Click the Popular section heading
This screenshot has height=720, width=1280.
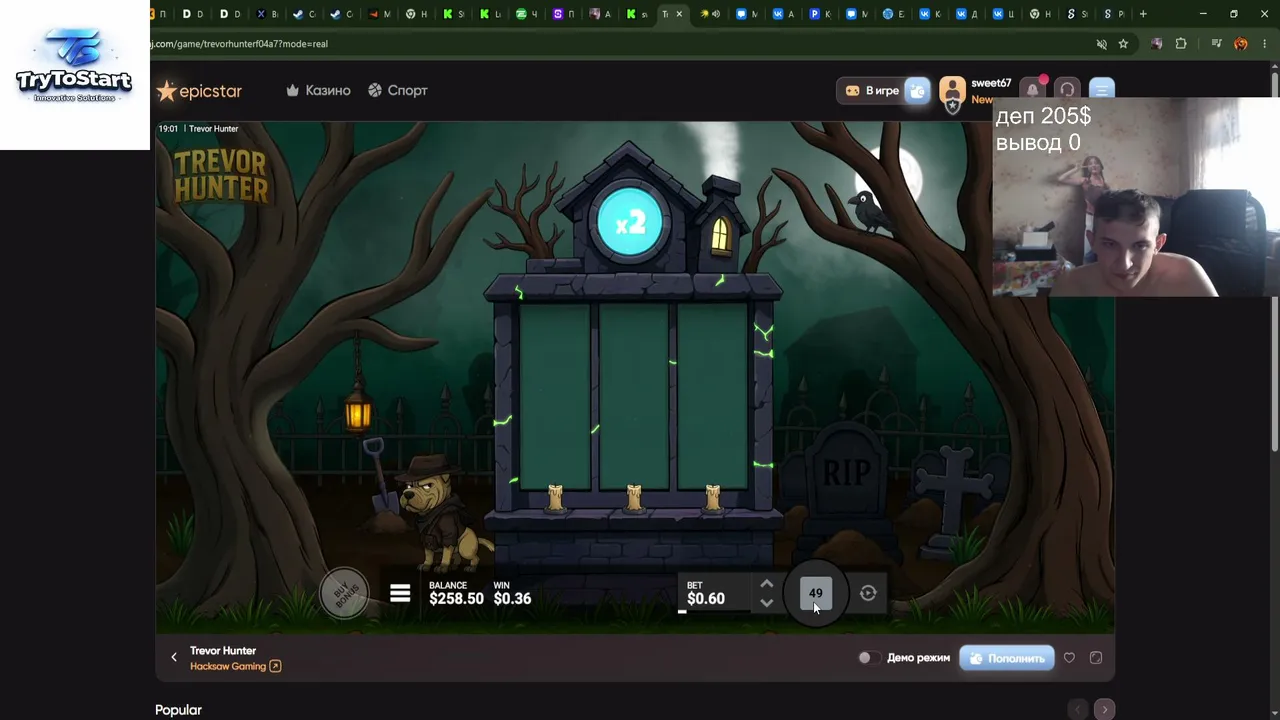coord(178,710)
